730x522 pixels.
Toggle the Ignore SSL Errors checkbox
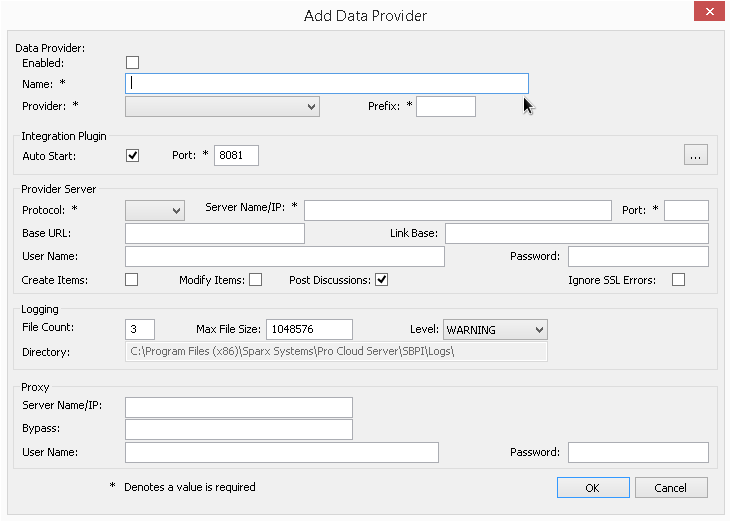pos(679,280)
